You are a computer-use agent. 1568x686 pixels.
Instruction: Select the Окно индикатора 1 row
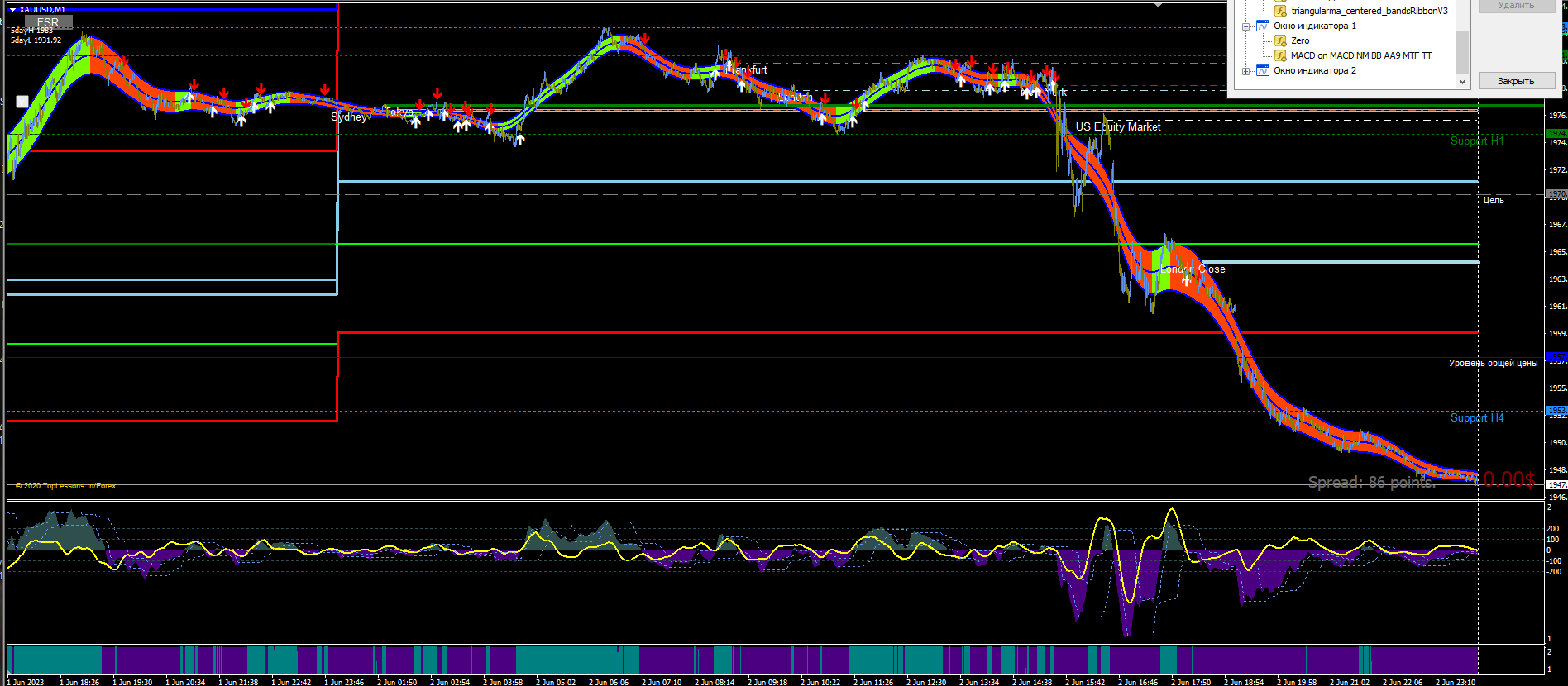pyautogui.click(x=1315, y=26)
